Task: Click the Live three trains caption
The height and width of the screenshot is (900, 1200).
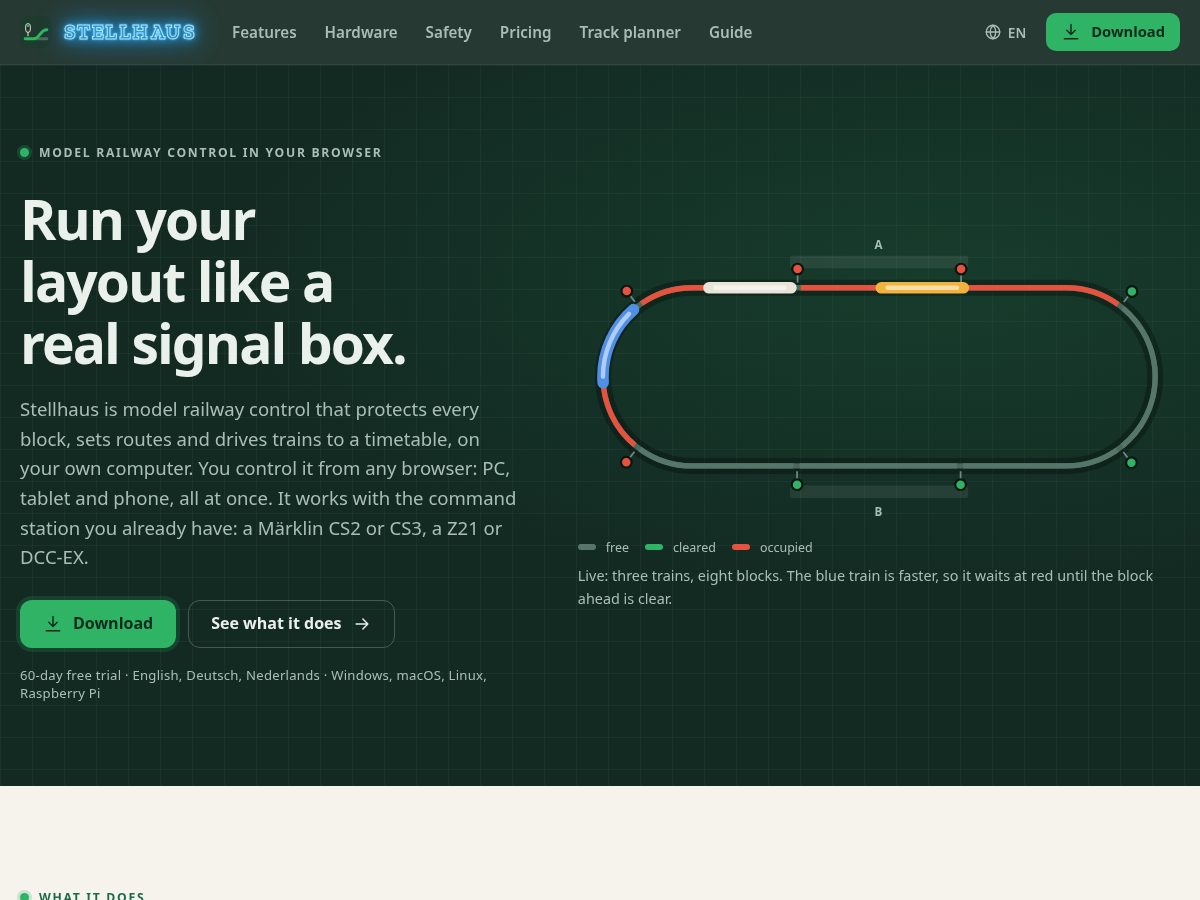Action: coord(865,588)
